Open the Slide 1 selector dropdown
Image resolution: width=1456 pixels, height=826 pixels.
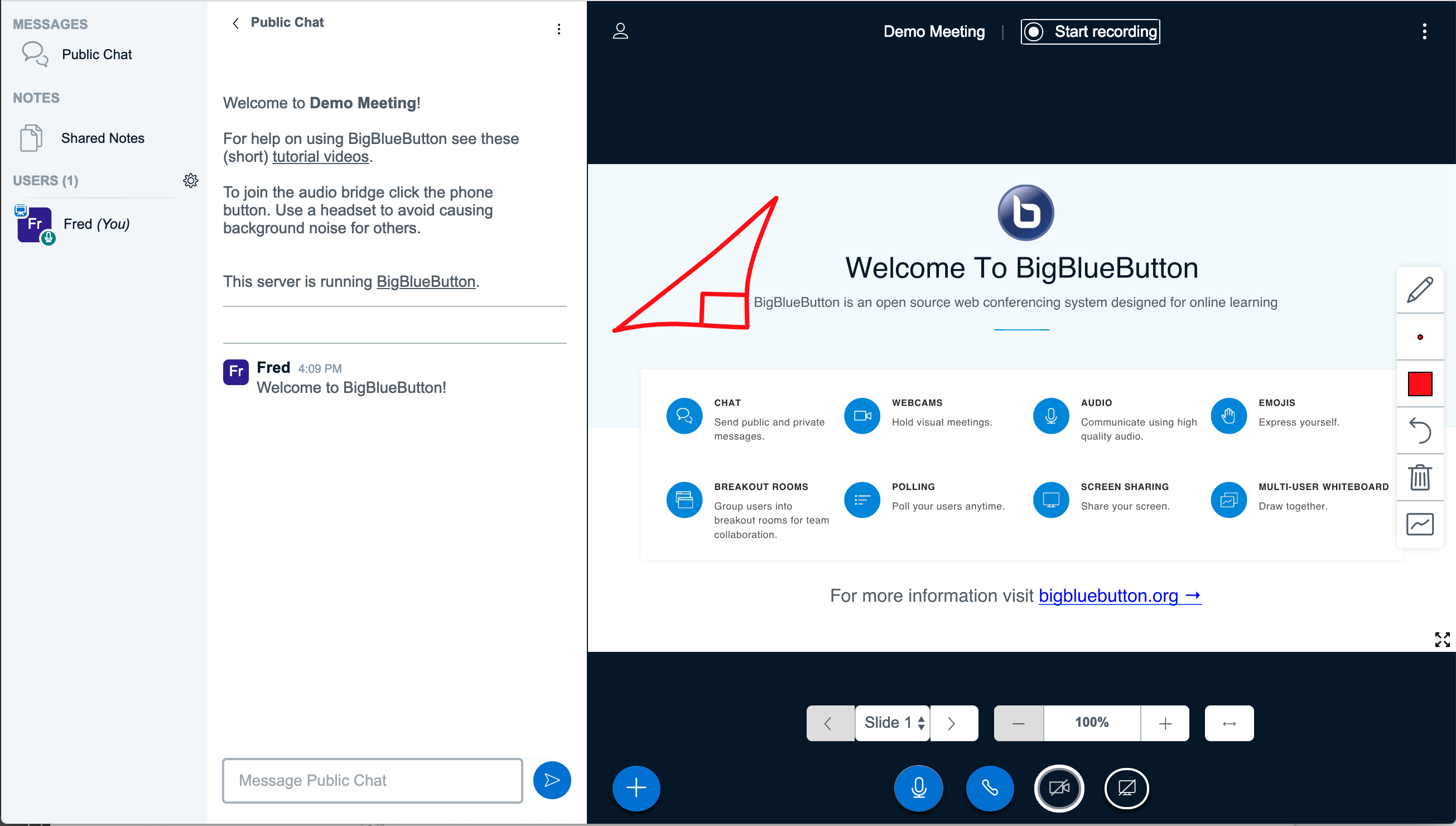[892, 723]
